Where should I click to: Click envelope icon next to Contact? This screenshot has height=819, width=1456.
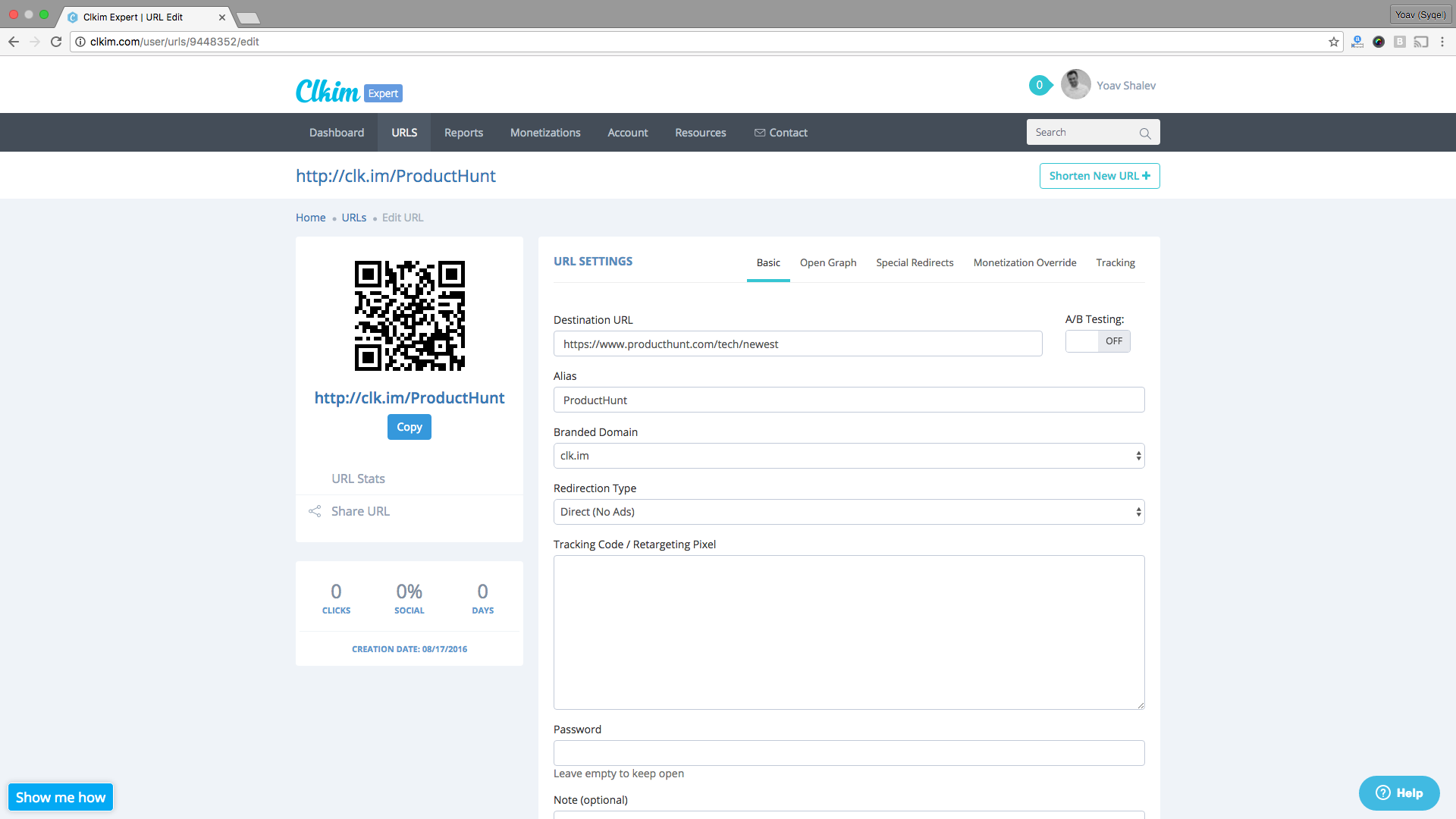point(759,133)
